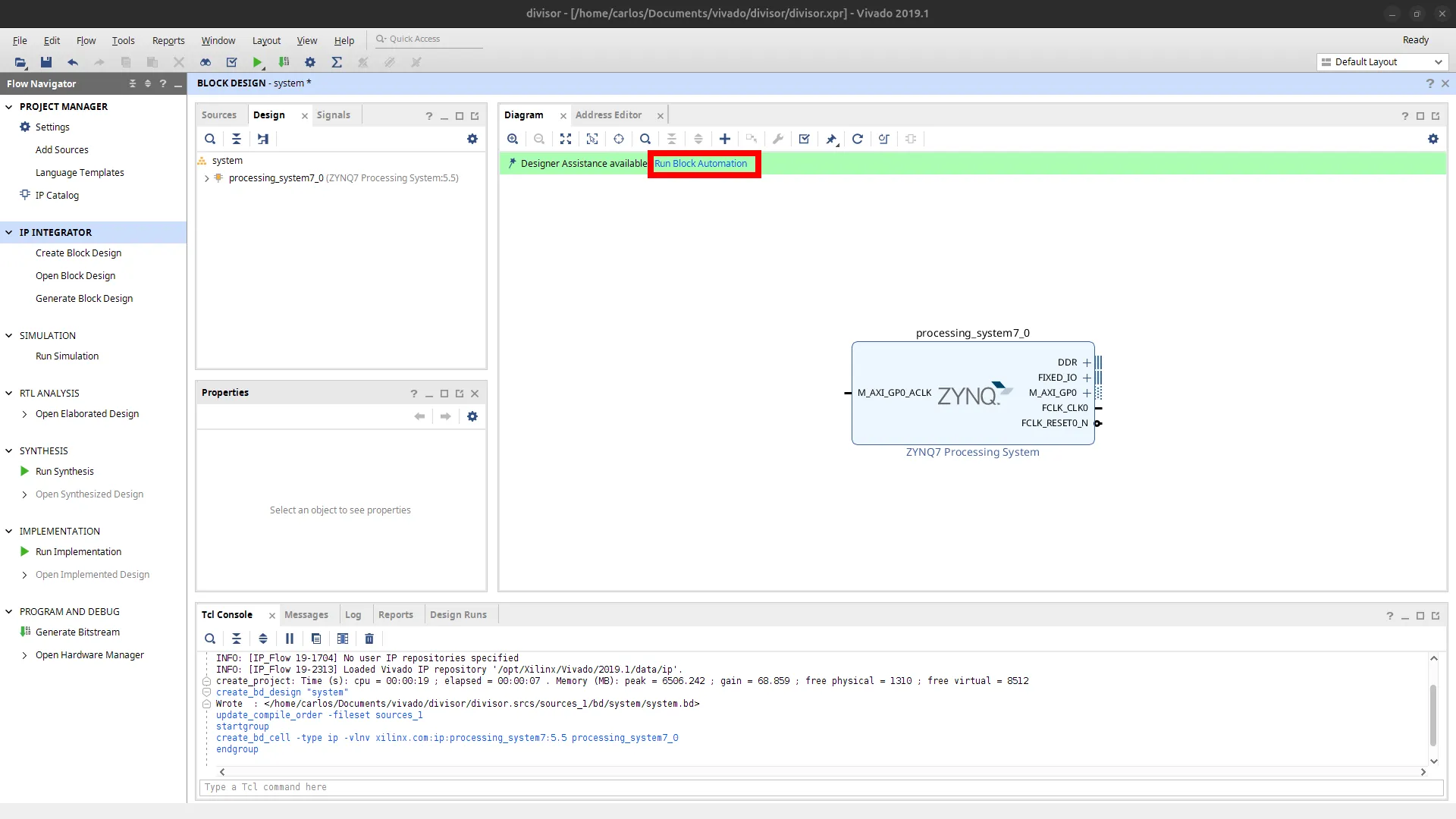
Task: Clear Tcl Console with trash icon
Action: tap(369, 639)
